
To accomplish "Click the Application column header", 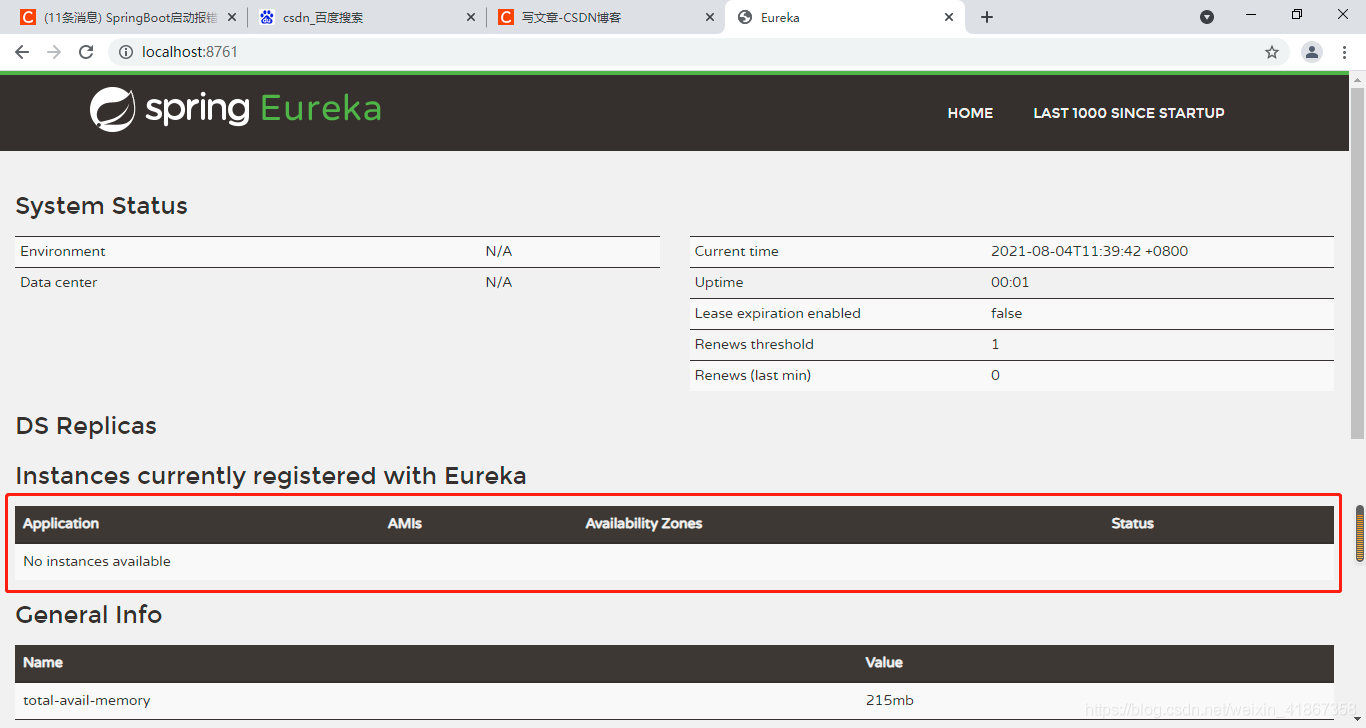I will pyautogui.click(x=61, y=524).
